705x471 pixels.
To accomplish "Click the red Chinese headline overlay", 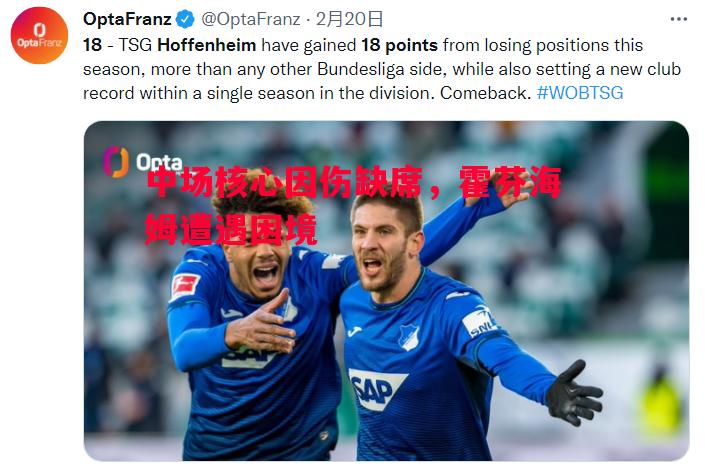I will (x=353, y=206).
